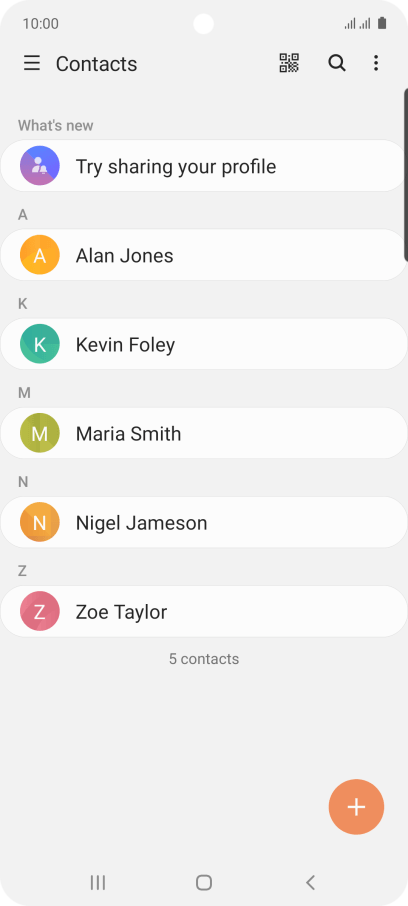
Task: Tap the search magnifier icon
Action: pos(337,63)
